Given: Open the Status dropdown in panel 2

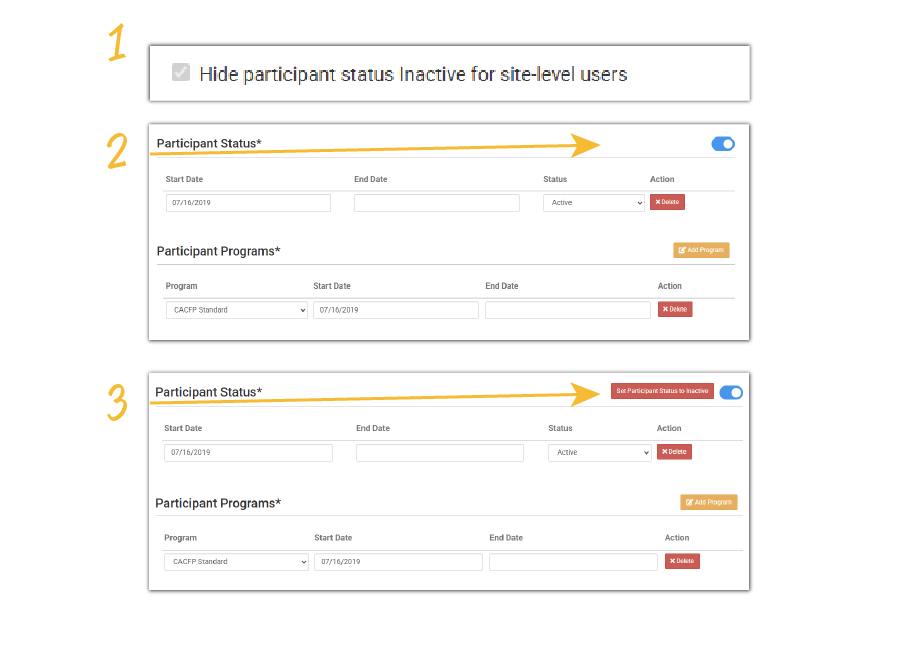Looking at the screenshot, I should [594, 202].
